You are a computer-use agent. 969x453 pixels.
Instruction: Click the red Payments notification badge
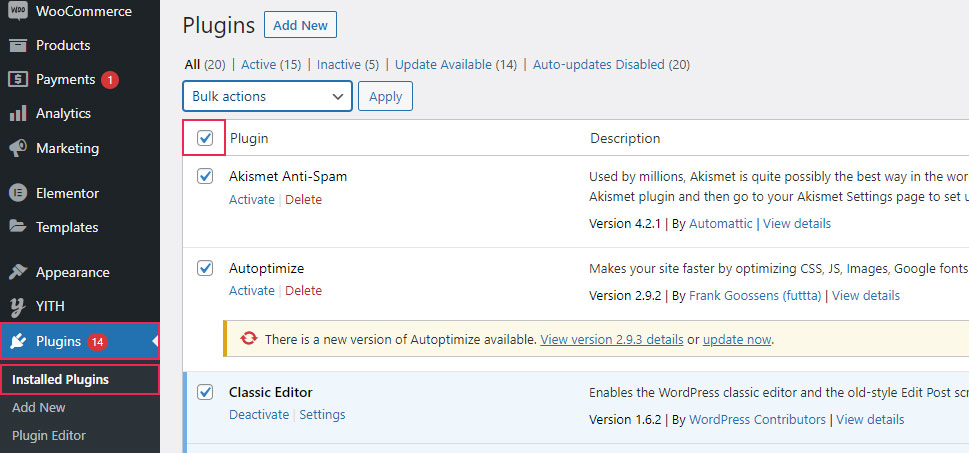110,80
